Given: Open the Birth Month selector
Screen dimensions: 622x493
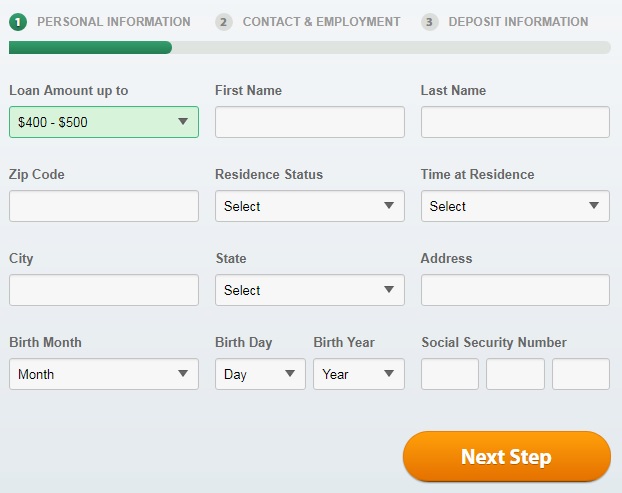Looking at the screenshot, I should (104, 374).
